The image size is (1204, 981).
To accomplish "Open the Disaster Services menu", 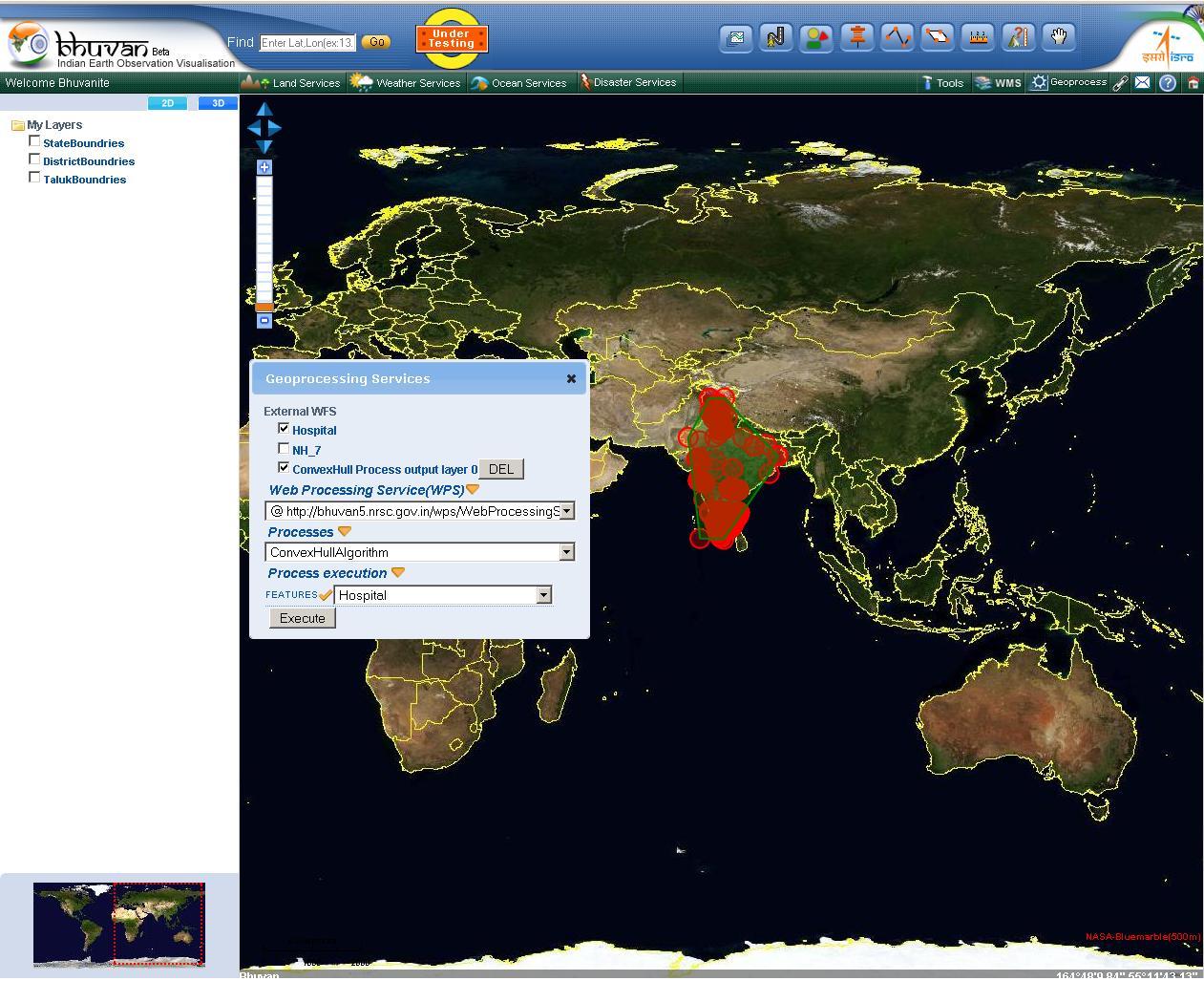I will click(628, 83).
